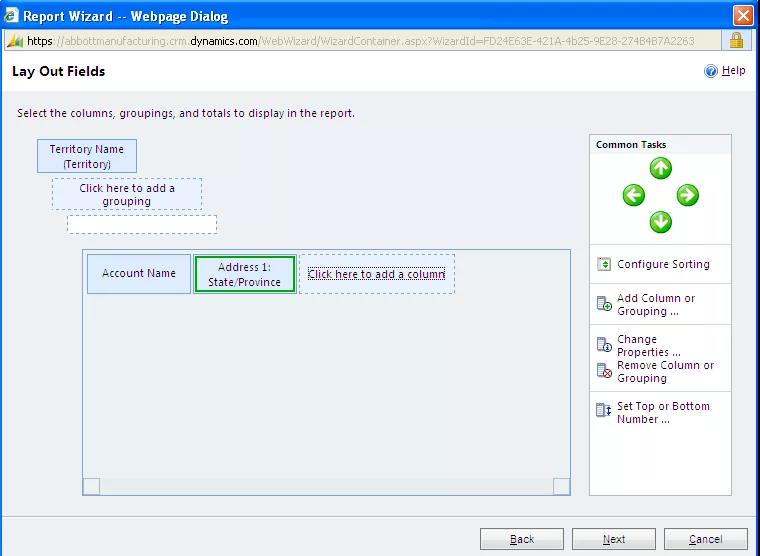Screen dimensions: 760x556
Task: Select the Account Name column
Action: (139, 274)
